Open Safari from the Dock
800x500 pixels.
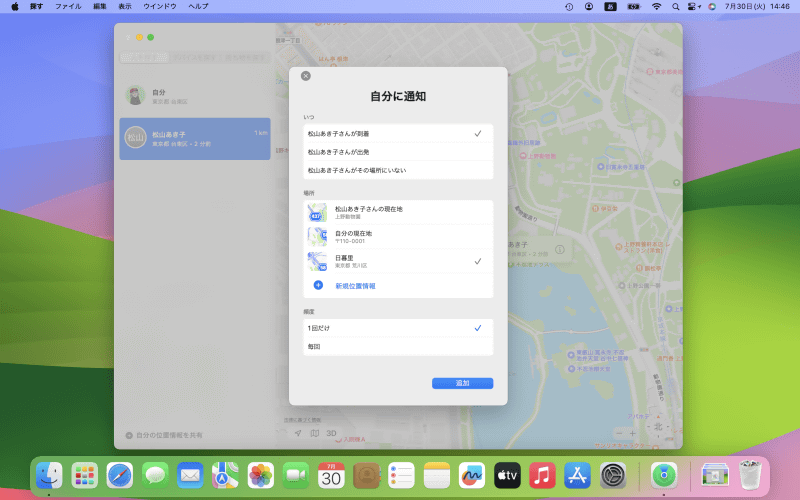(x=120, y=476)
